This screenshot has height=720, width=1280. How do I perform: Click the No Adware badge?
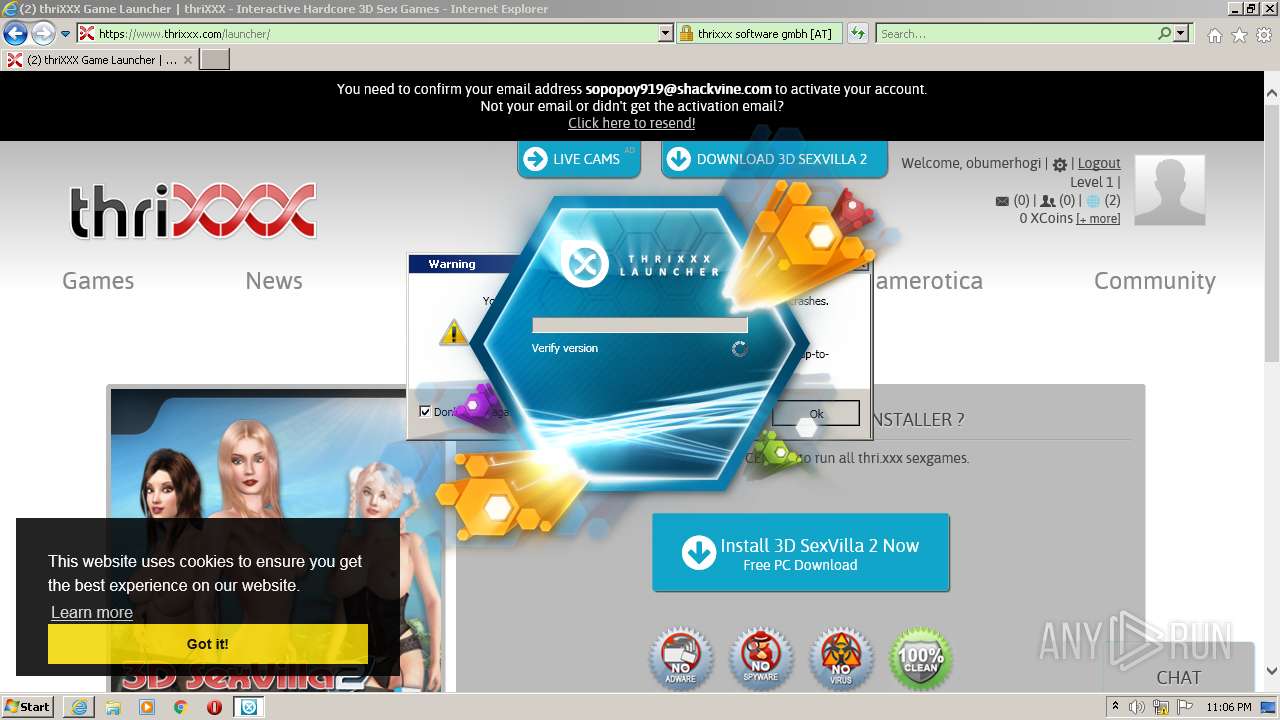[x=681, y=660]
